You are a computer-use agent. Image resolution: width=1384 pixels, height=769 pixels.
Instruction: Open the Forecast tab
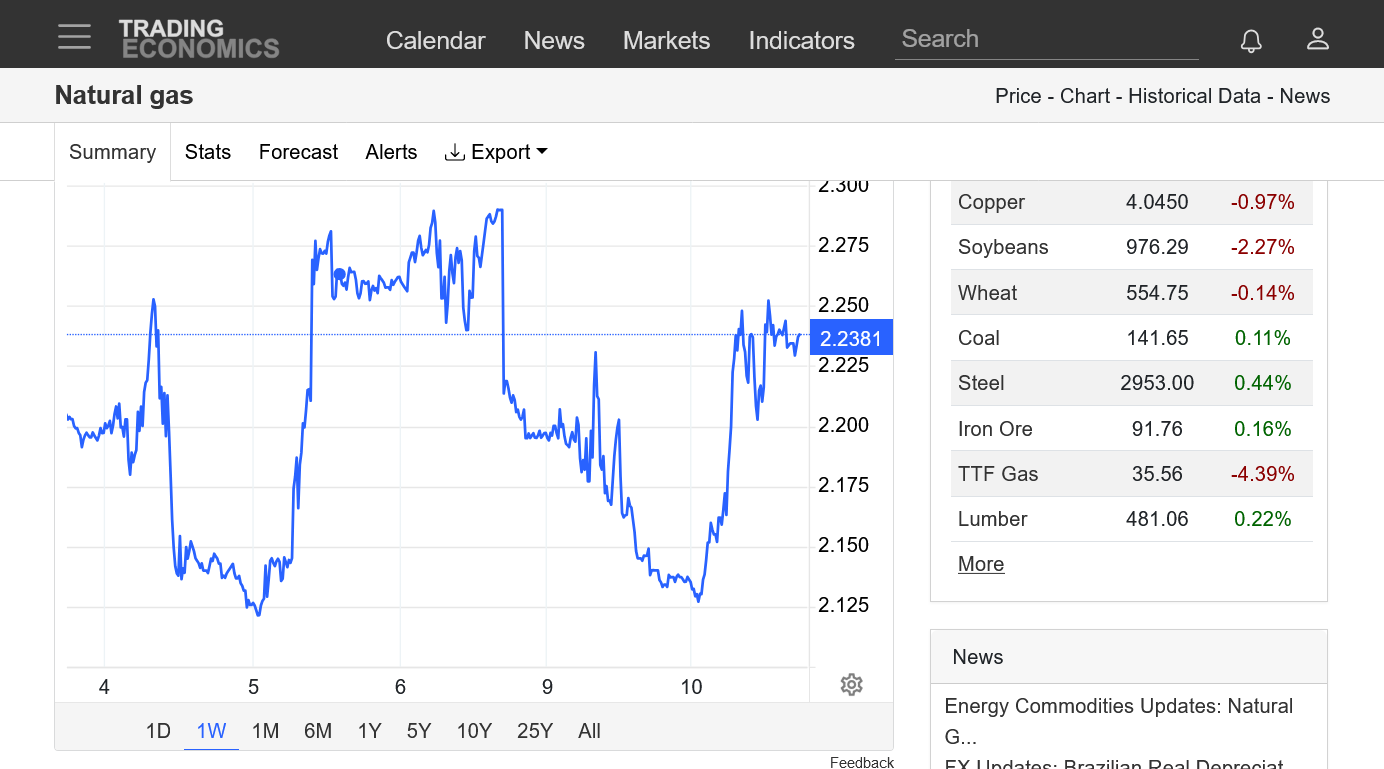click(x=298, y=152)
